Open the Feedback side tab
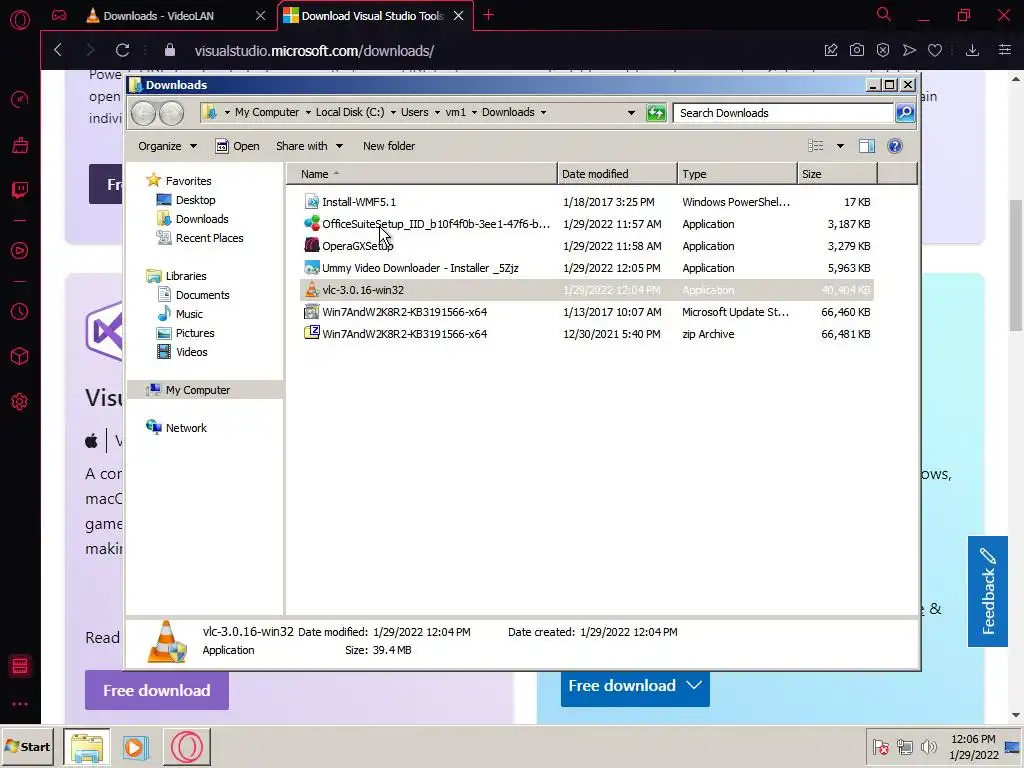This screenshot has height=768, width=1024. (x=987, y=591)
